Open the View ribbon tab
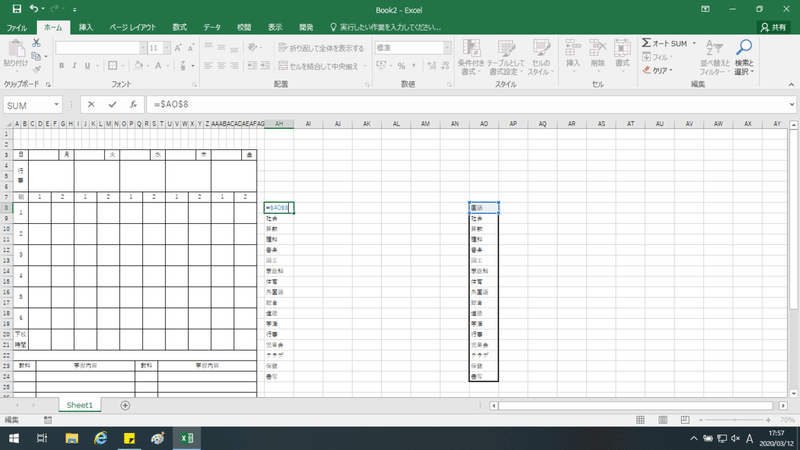 [x=275, y=28]
